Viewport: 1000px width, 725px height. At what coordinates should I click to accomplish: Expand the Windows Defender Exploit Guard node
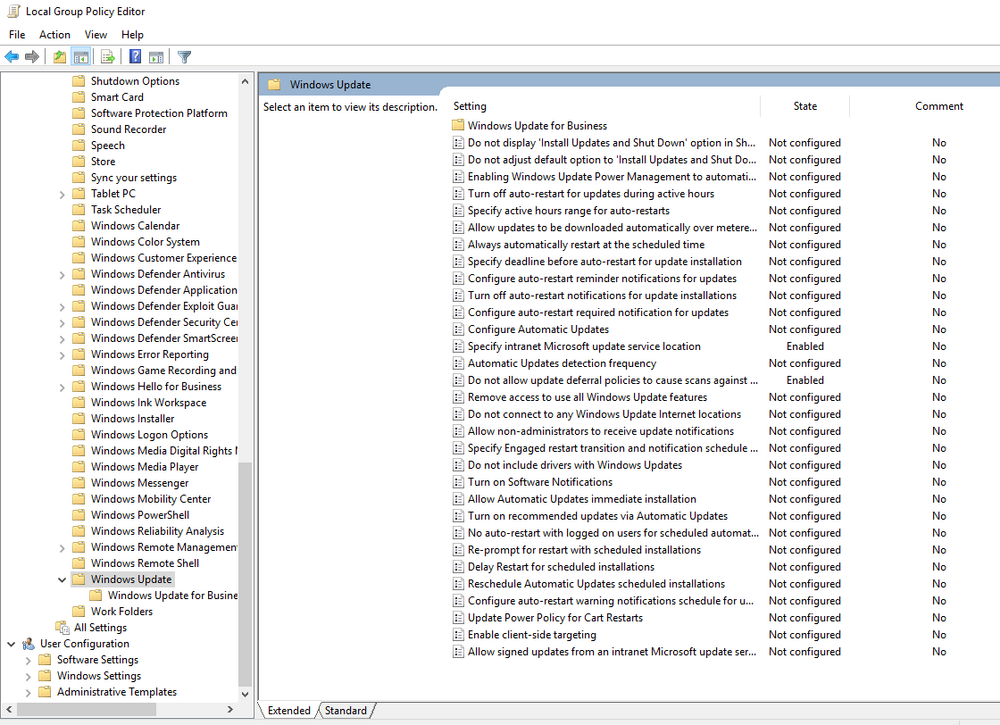(x=62, y=307)
